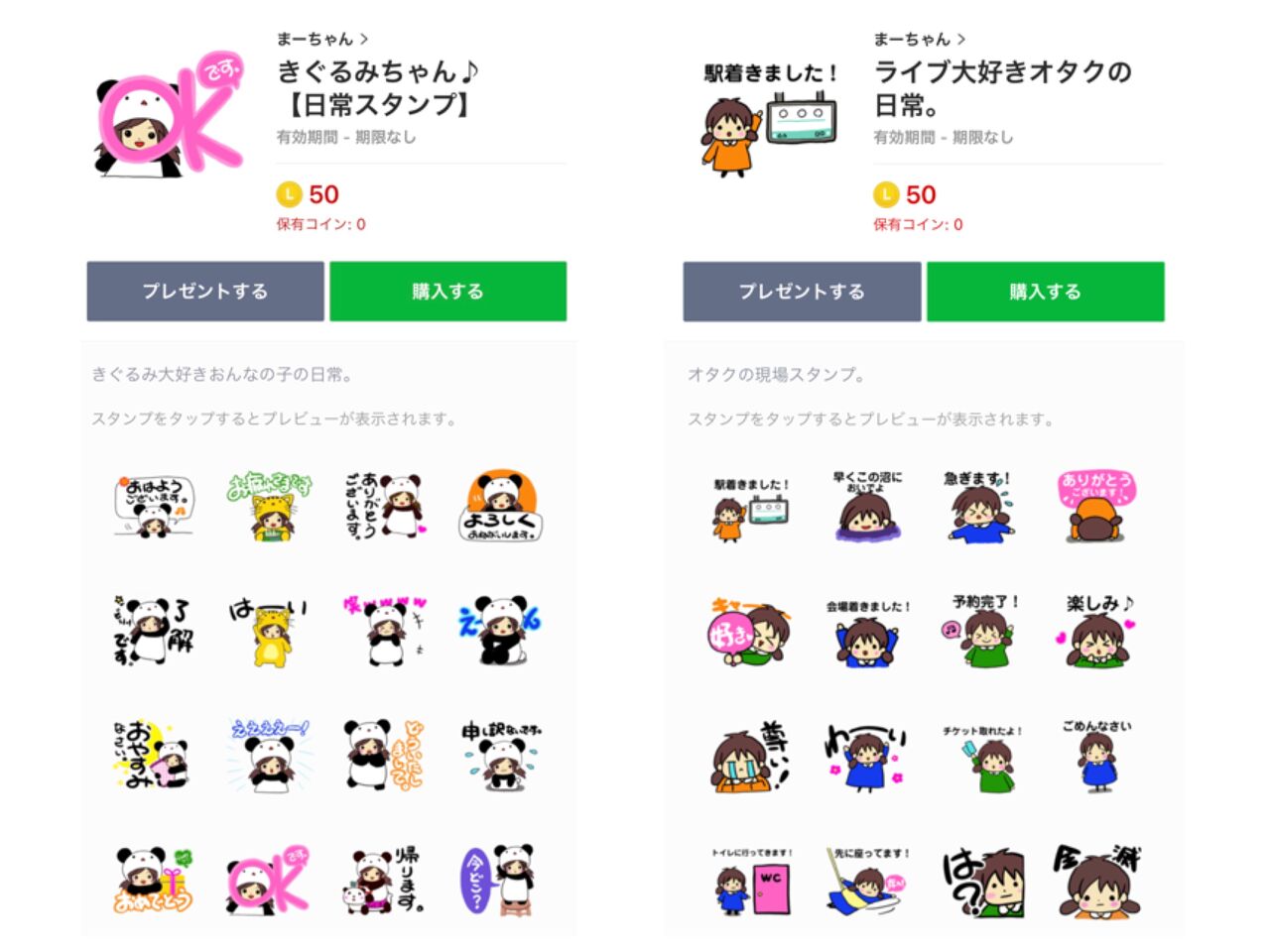The image size is (1270, 952).
Task: Open the まーちゃん creator link on right
Action: [x=920, y=39]
